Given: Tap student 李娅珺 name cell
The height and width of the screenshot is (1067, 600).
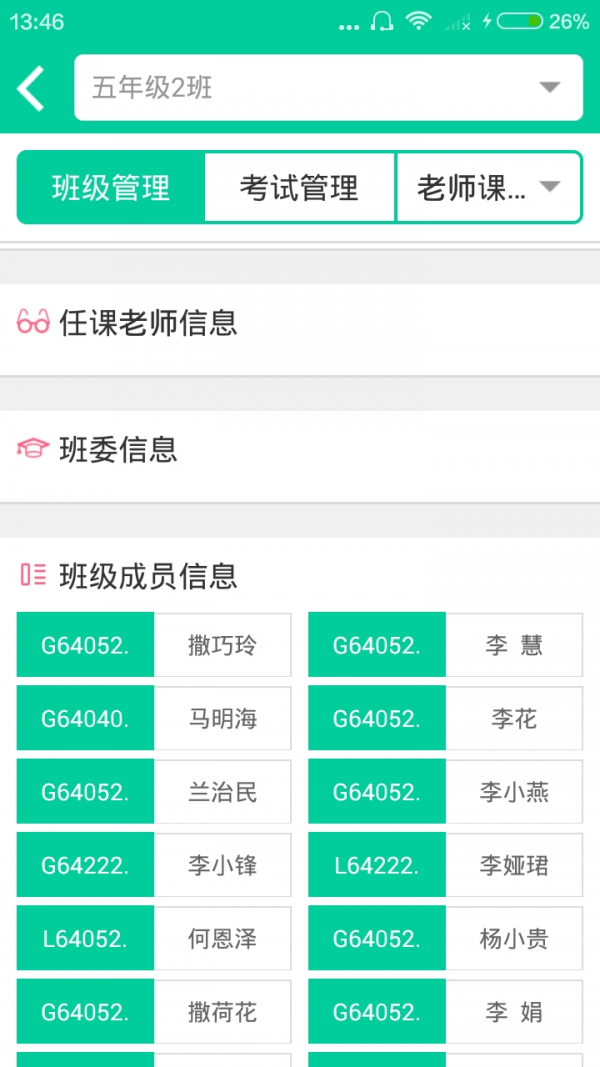Looking at the screenshot, I should (x=514, y=866).
